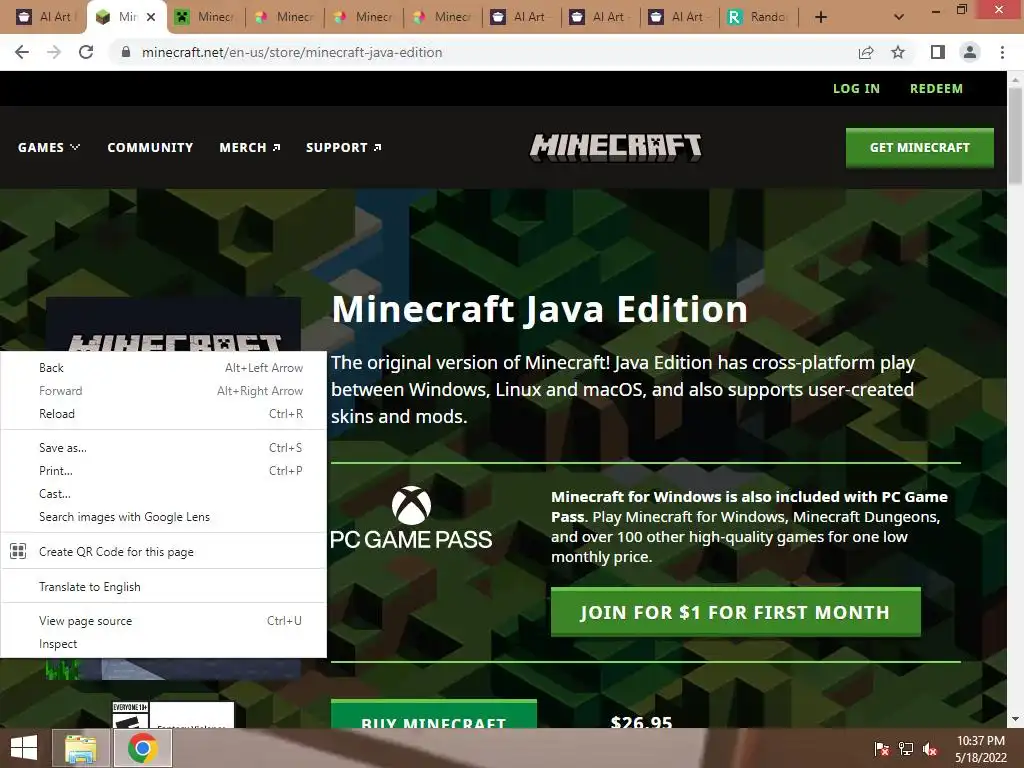Open the SUPPORT external link
This screenshot has height=768, width=1024.
[x=344, y=148]
